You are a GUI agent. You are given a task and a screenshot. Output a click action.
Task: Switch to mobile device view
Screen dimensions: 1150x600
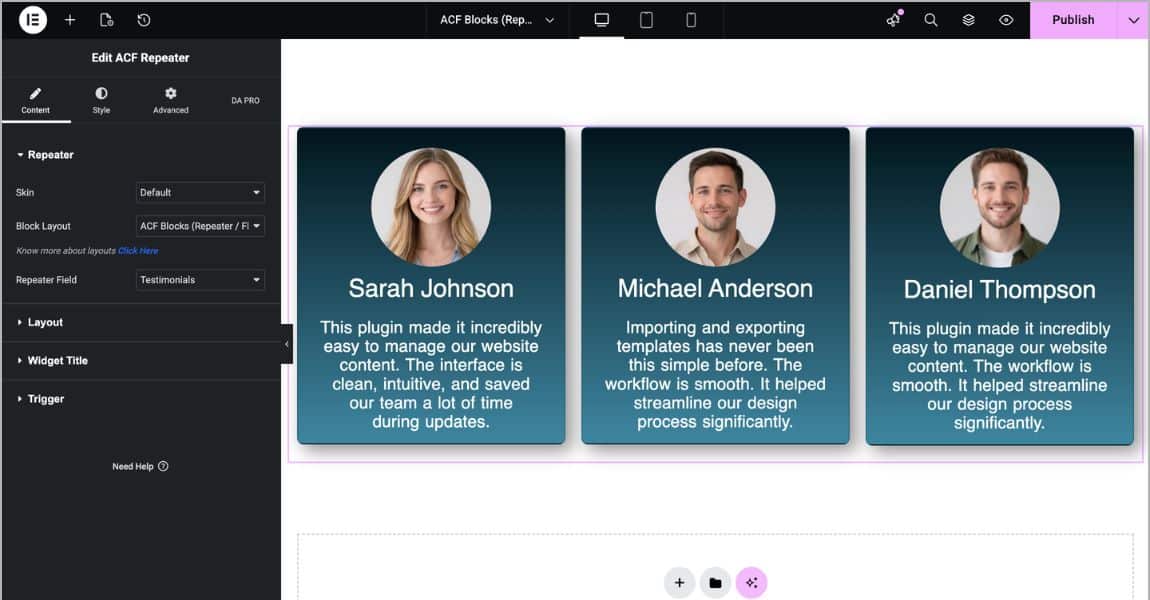tap(691, 20)
